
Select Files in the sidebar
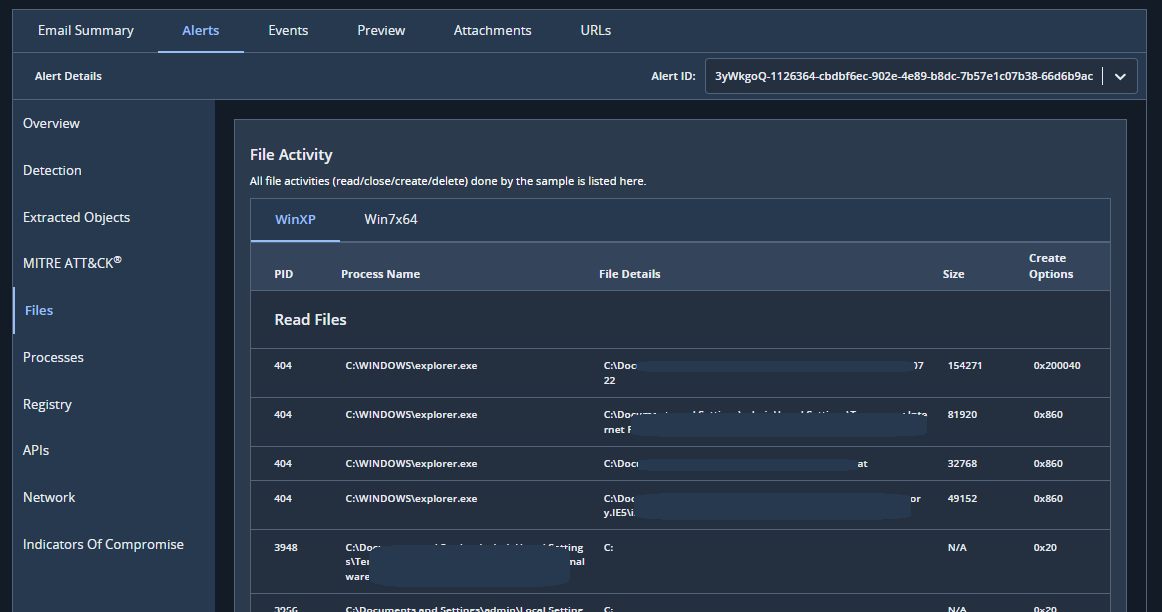(39, 310)
